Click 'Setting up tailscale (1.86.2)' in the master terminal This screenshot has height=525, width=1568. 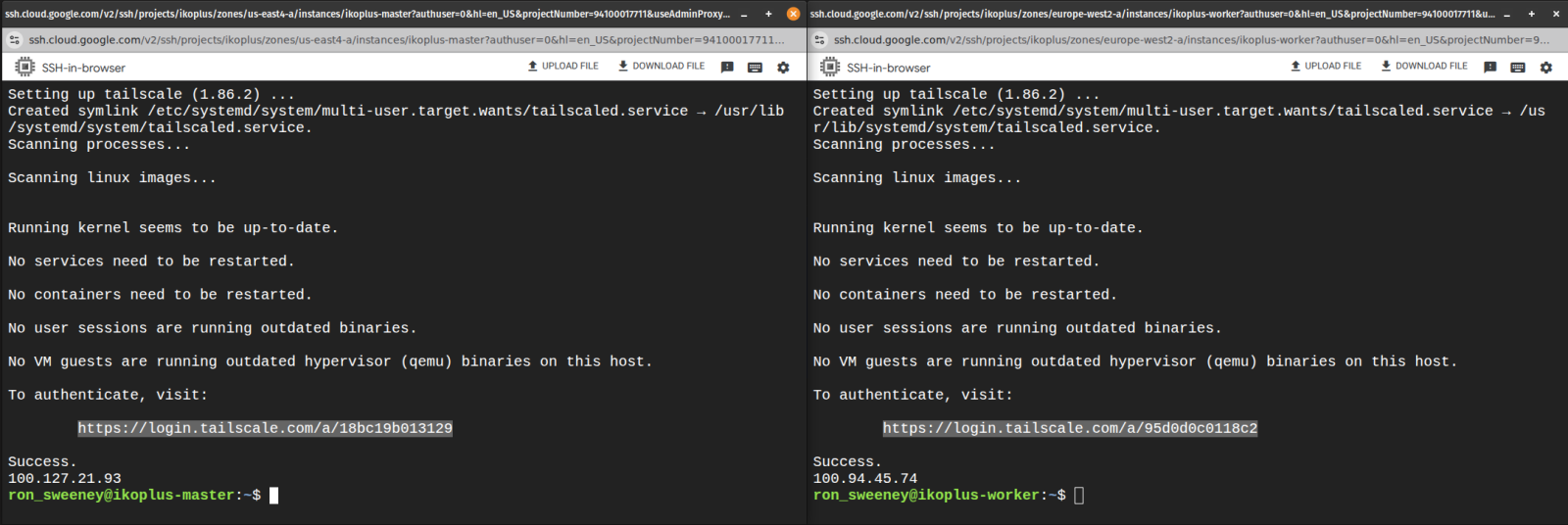tap(134, 94)
